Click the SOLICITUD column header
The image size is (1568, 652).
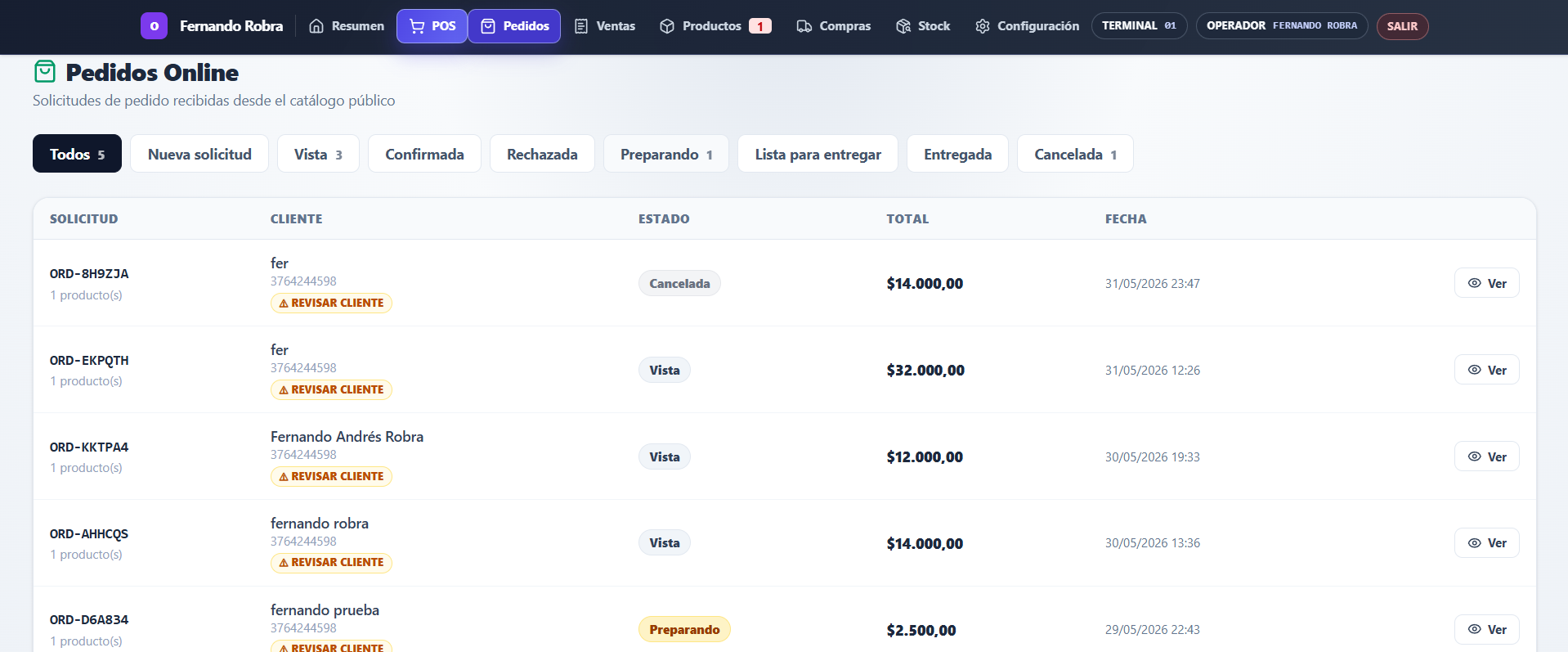coord(83,219)
